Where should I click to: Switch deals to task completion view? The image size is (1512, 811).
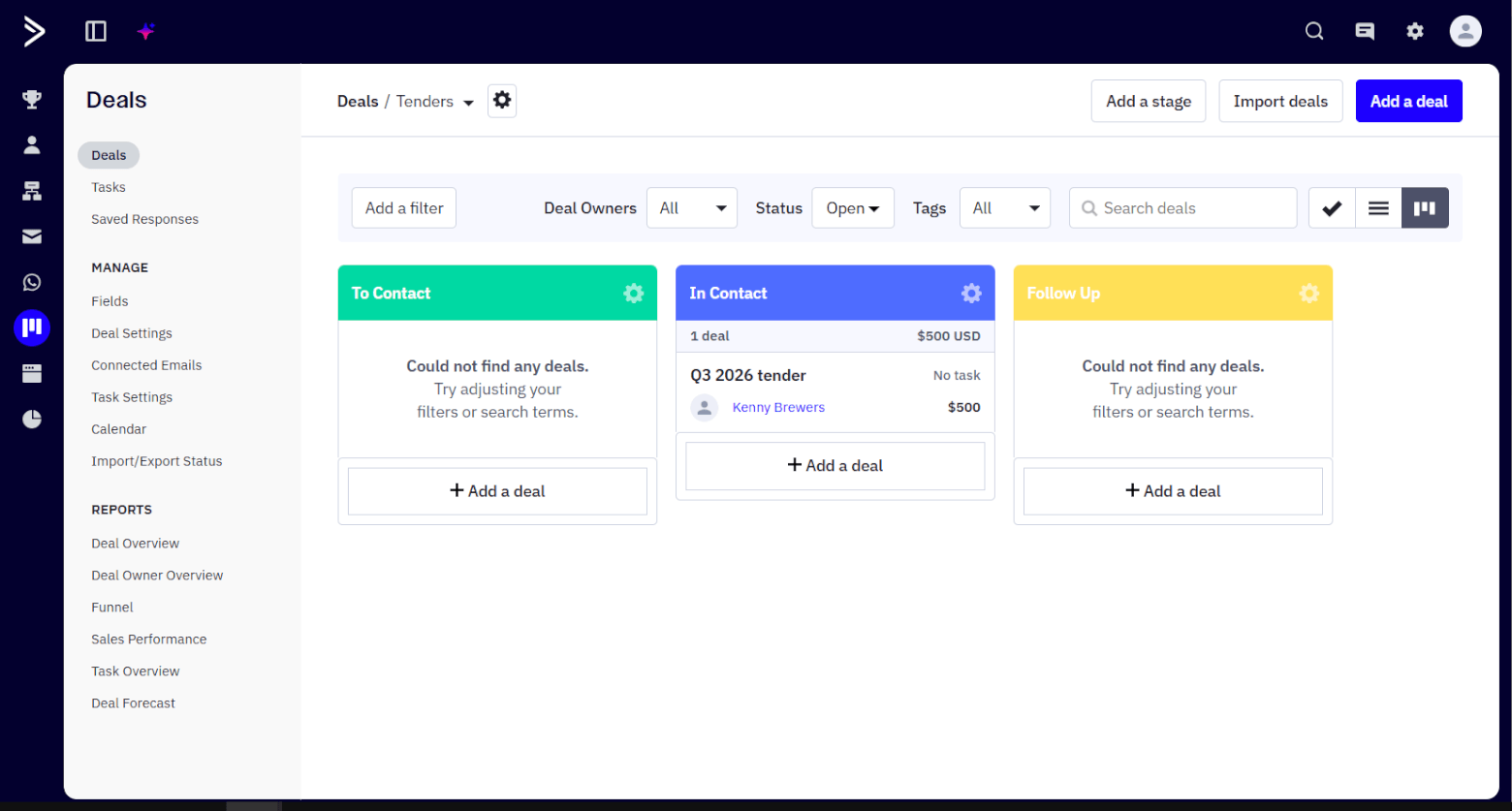pos(1331,207)
